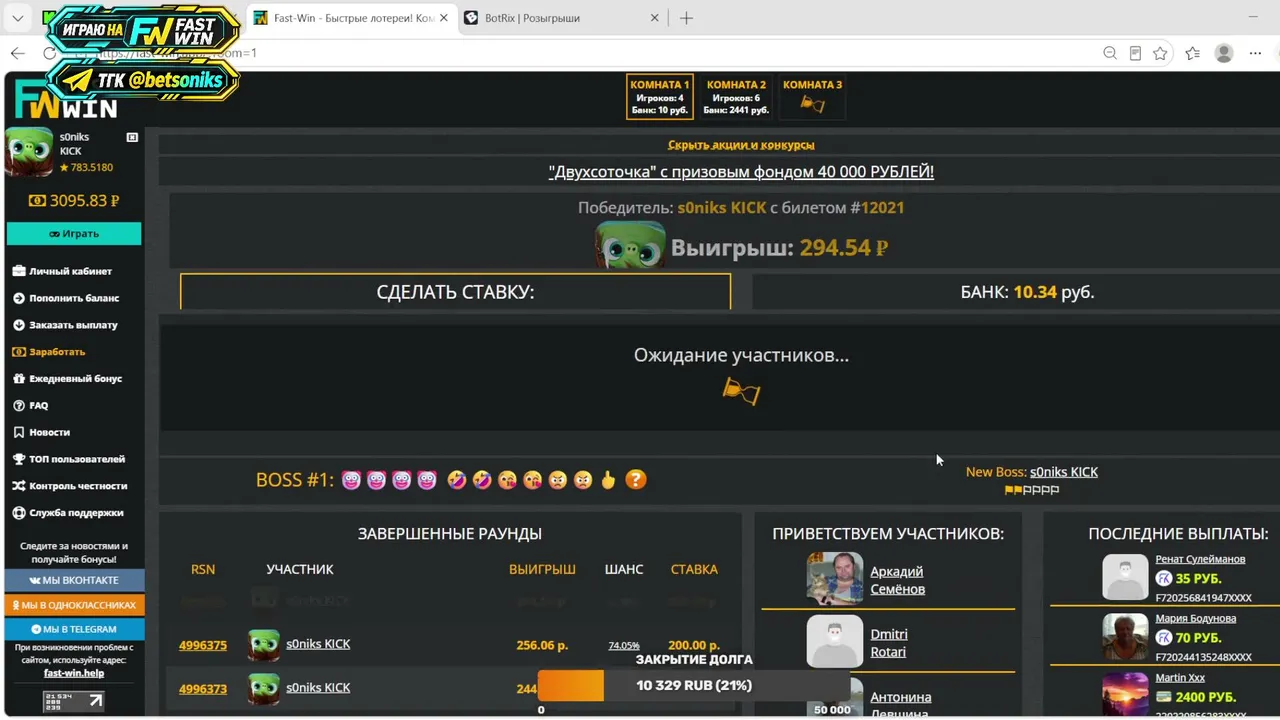Open the New Boss s0niks KICK link
The image size is (1280, 720).
pyautogui.click(x=1064, y=472)
